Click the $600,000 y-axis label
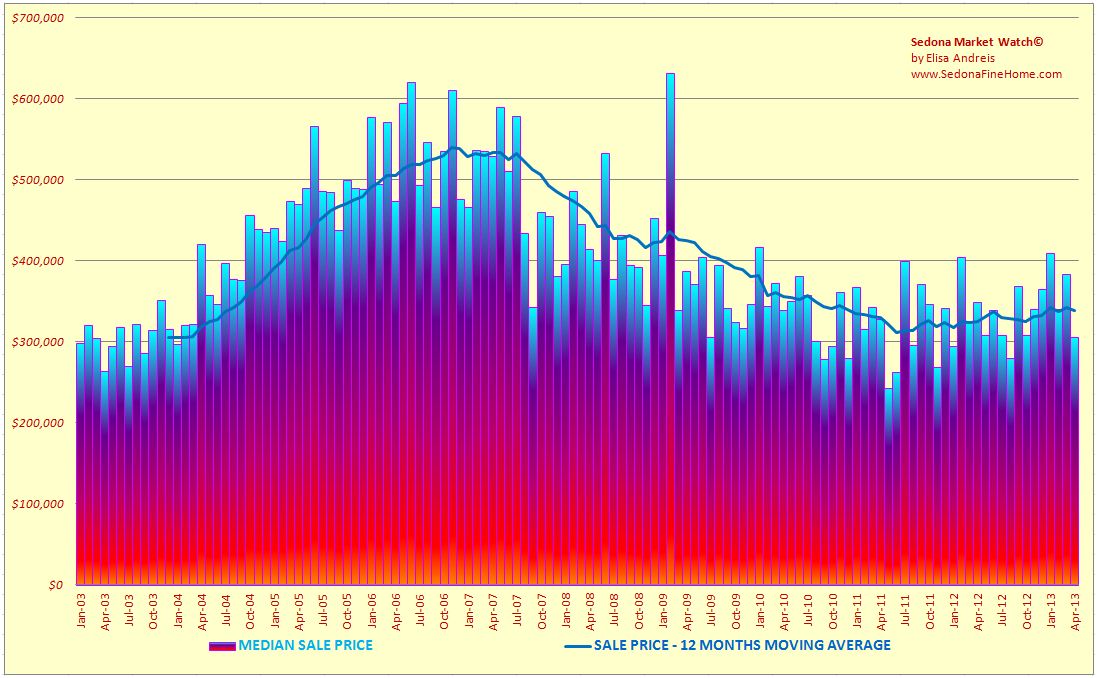The height and width of the screenshot is (678, 1097). tap(38, 99)
